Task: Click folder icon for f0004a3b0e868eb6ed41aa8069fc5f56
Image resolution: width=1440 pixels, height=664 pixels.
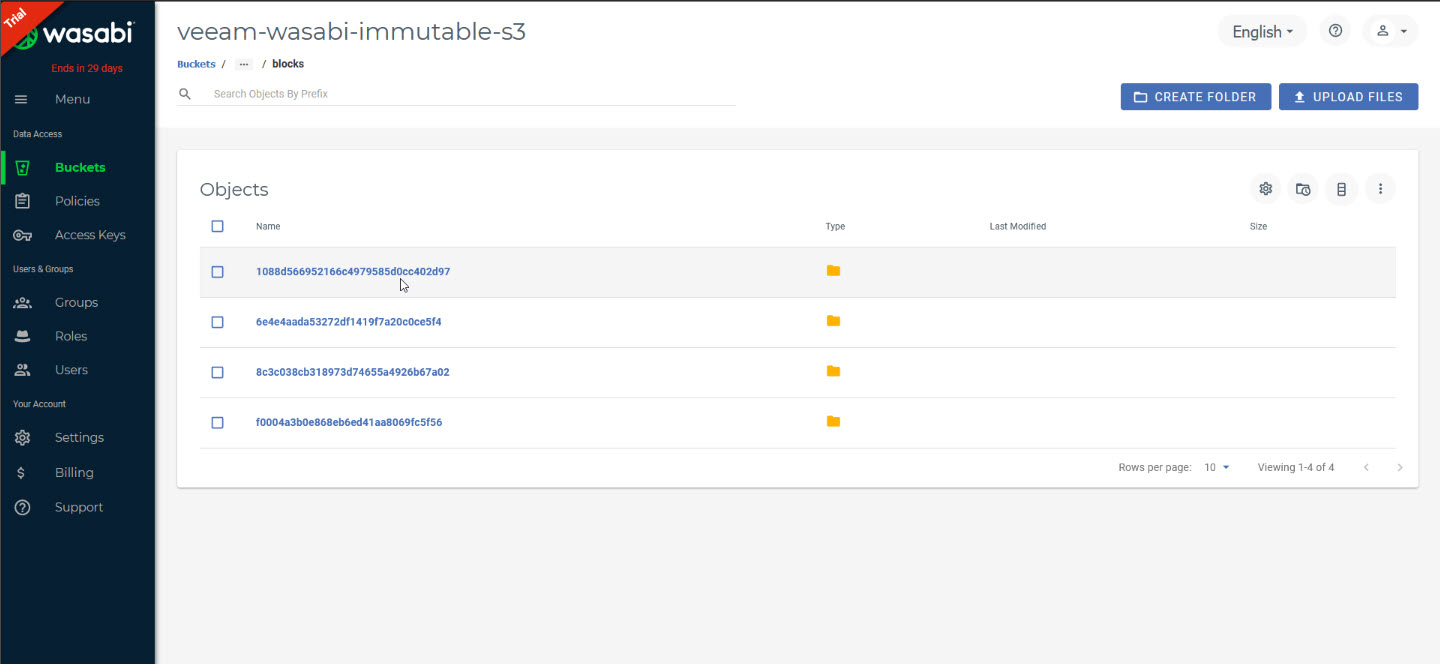Action: point(833,421)
